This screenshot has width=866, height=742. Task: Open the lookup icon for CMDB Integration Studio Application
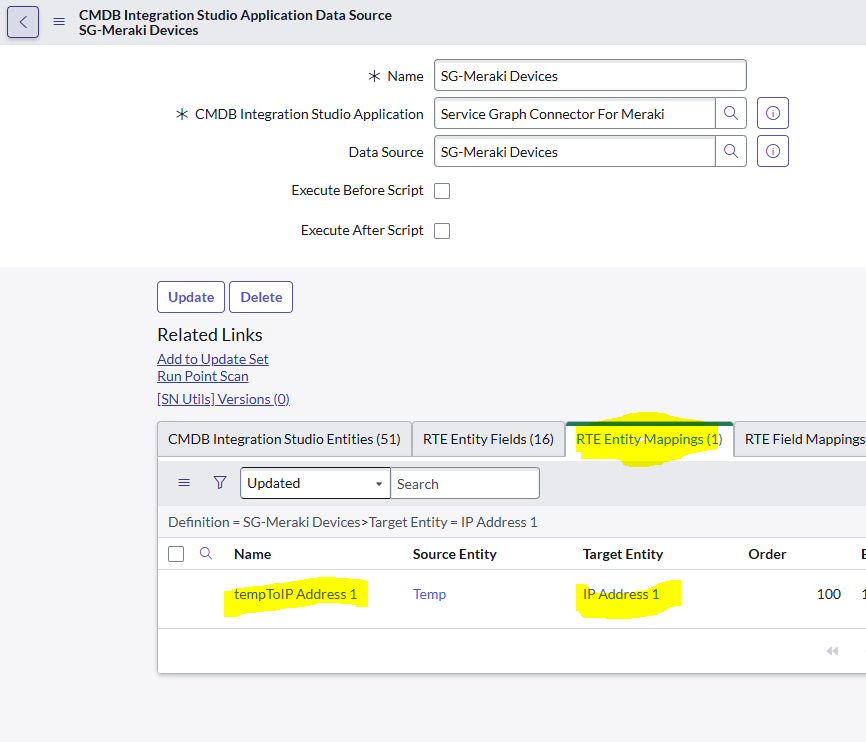coord(731,113)
